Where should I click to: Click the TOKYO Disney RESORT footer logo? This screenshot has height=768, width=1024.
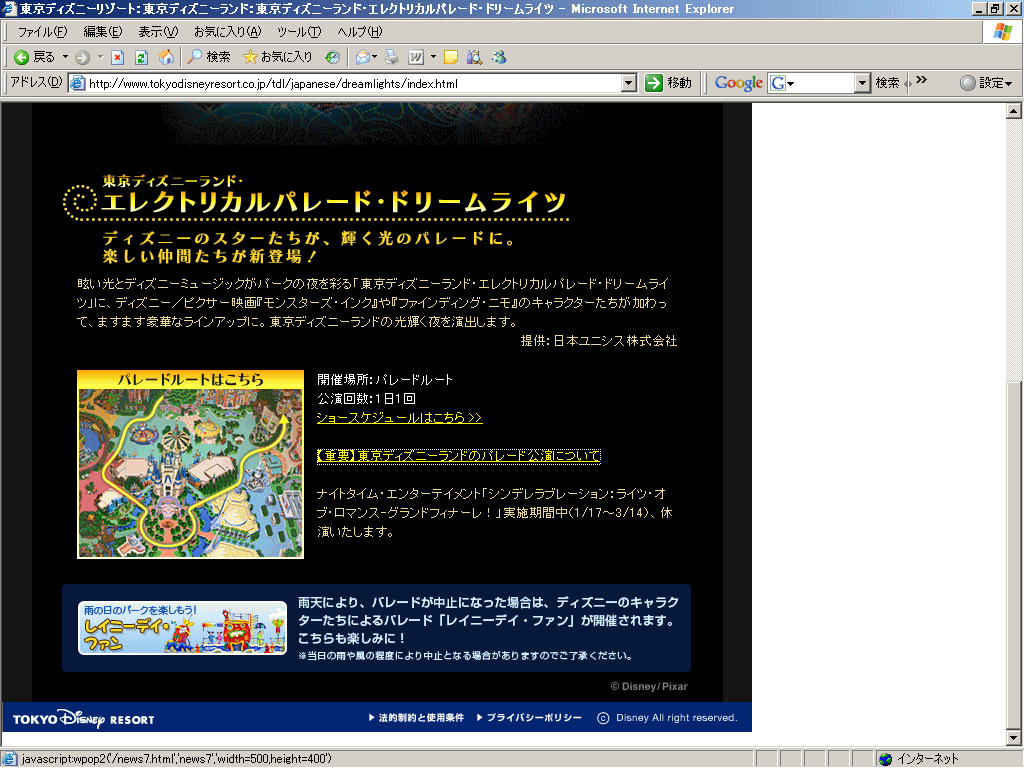[84, 719]
